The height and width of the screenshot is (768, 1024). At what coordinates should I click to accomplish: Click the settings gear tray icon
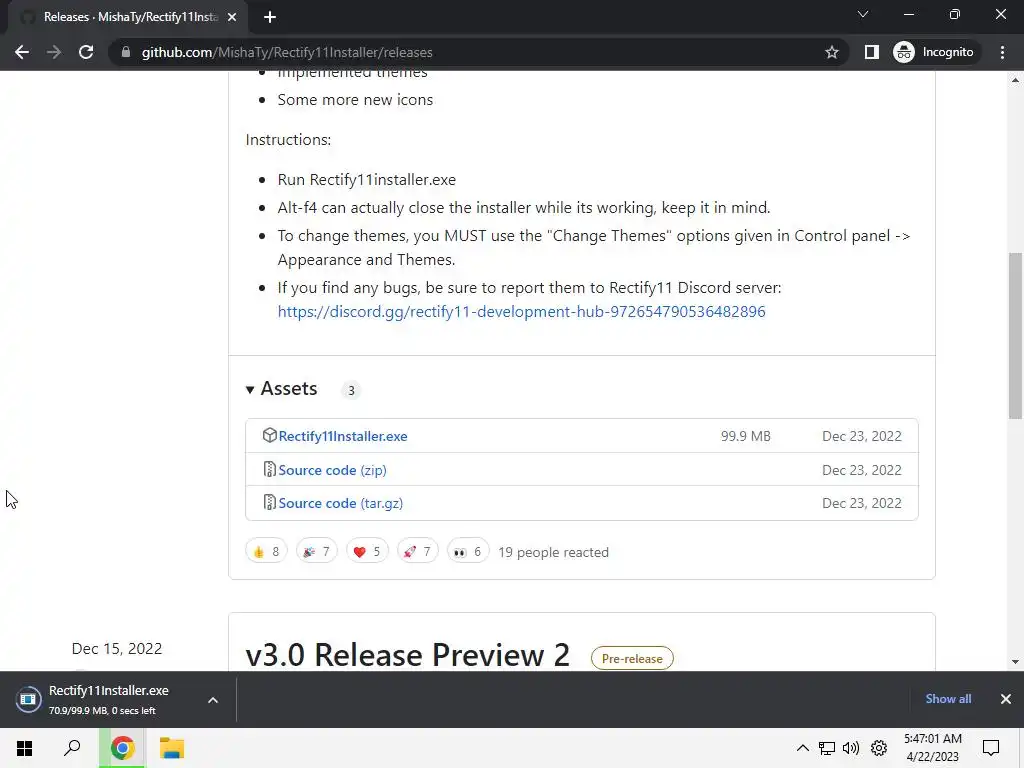coord(879,748)
